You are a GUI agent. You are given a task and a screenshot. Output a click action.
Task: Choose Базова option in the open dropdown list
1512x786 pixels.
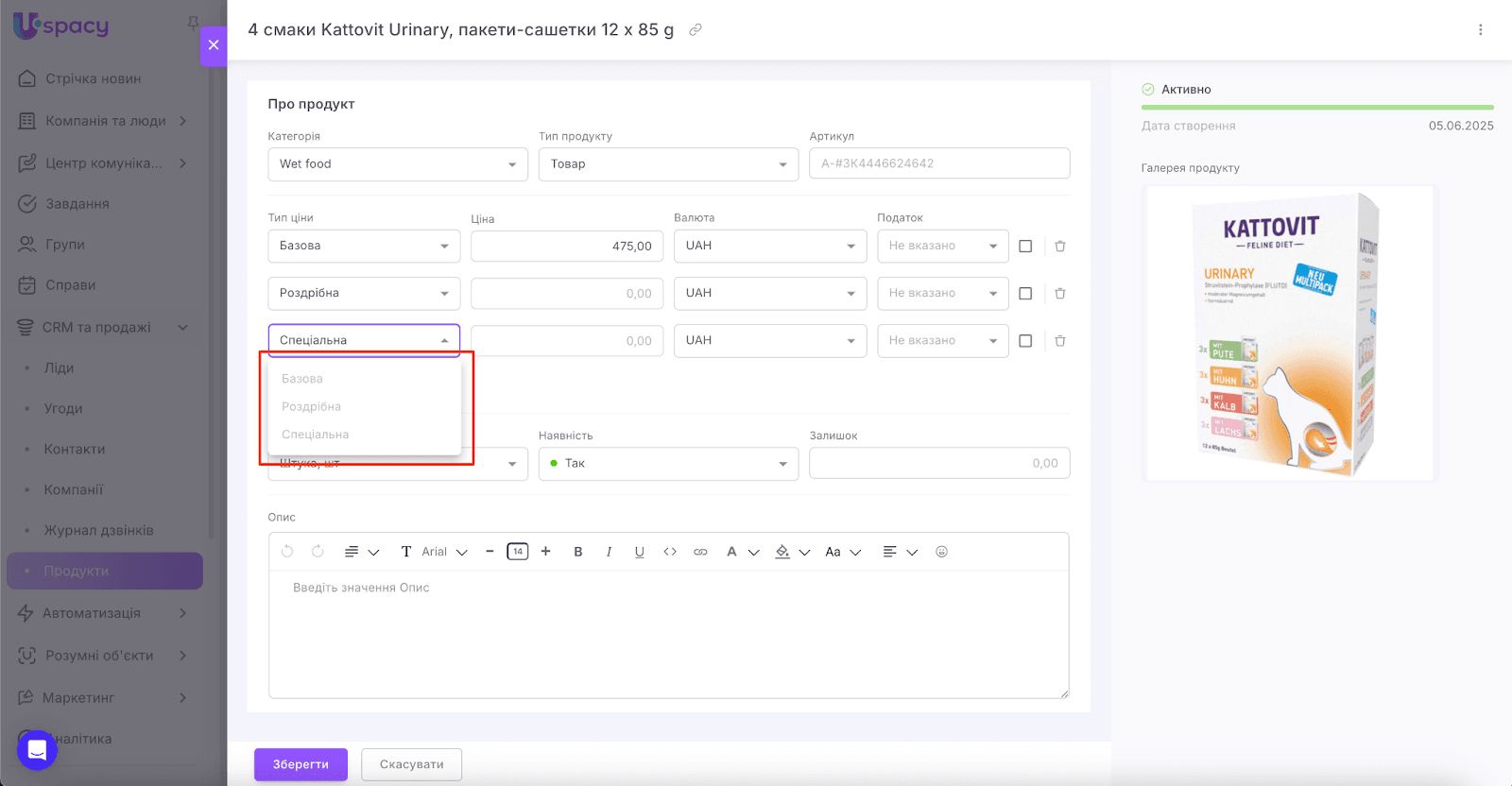click(x=302, y=379)
